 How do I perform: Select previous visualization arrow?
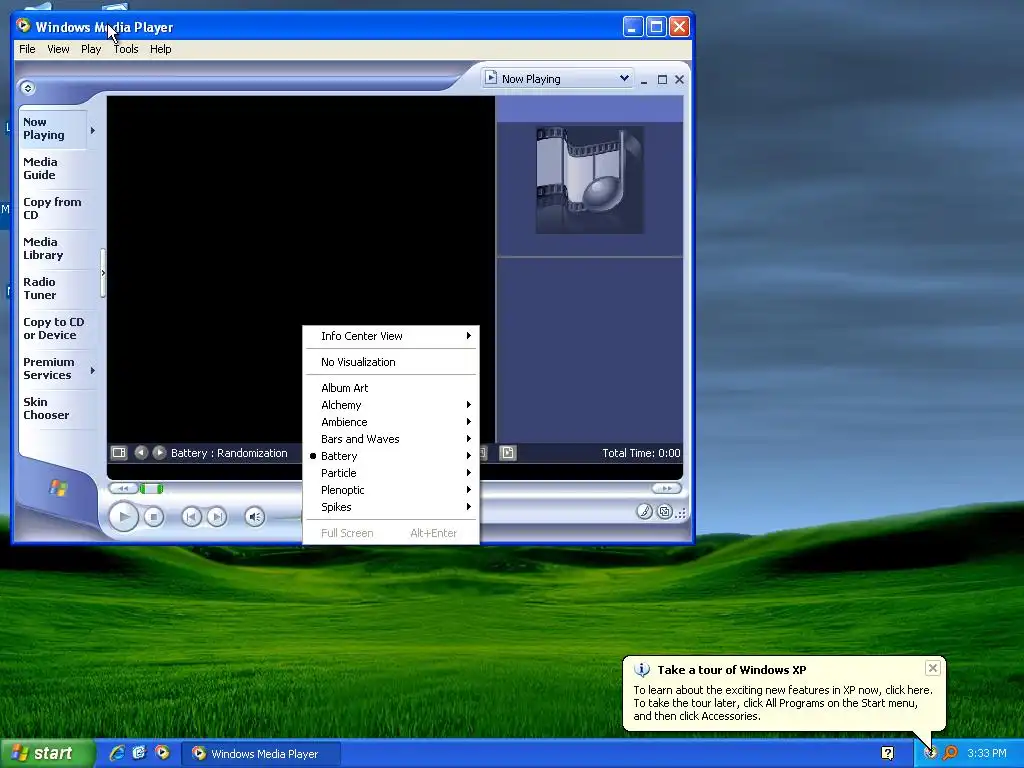tap(141, 453)
